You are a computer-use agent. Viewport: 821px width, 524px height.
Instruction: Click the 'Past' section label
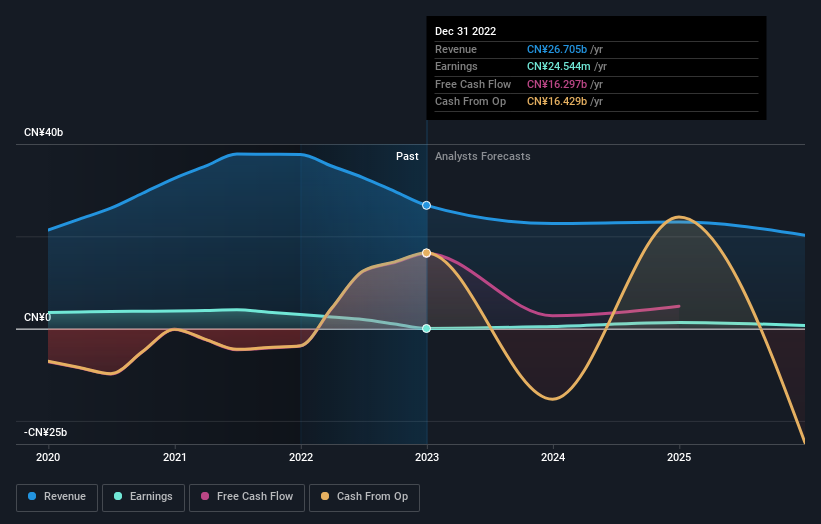(x=407, y=157)
